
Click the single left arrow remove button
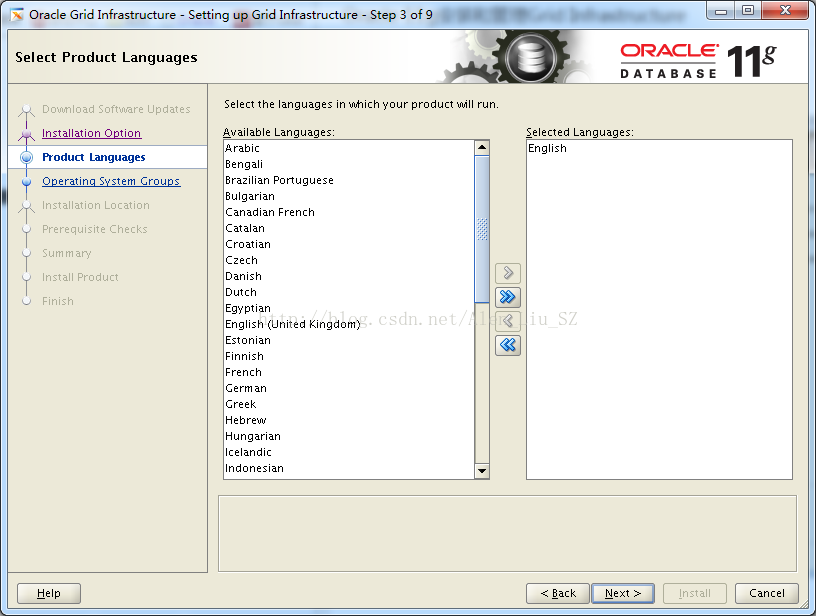tap(508, 320)
